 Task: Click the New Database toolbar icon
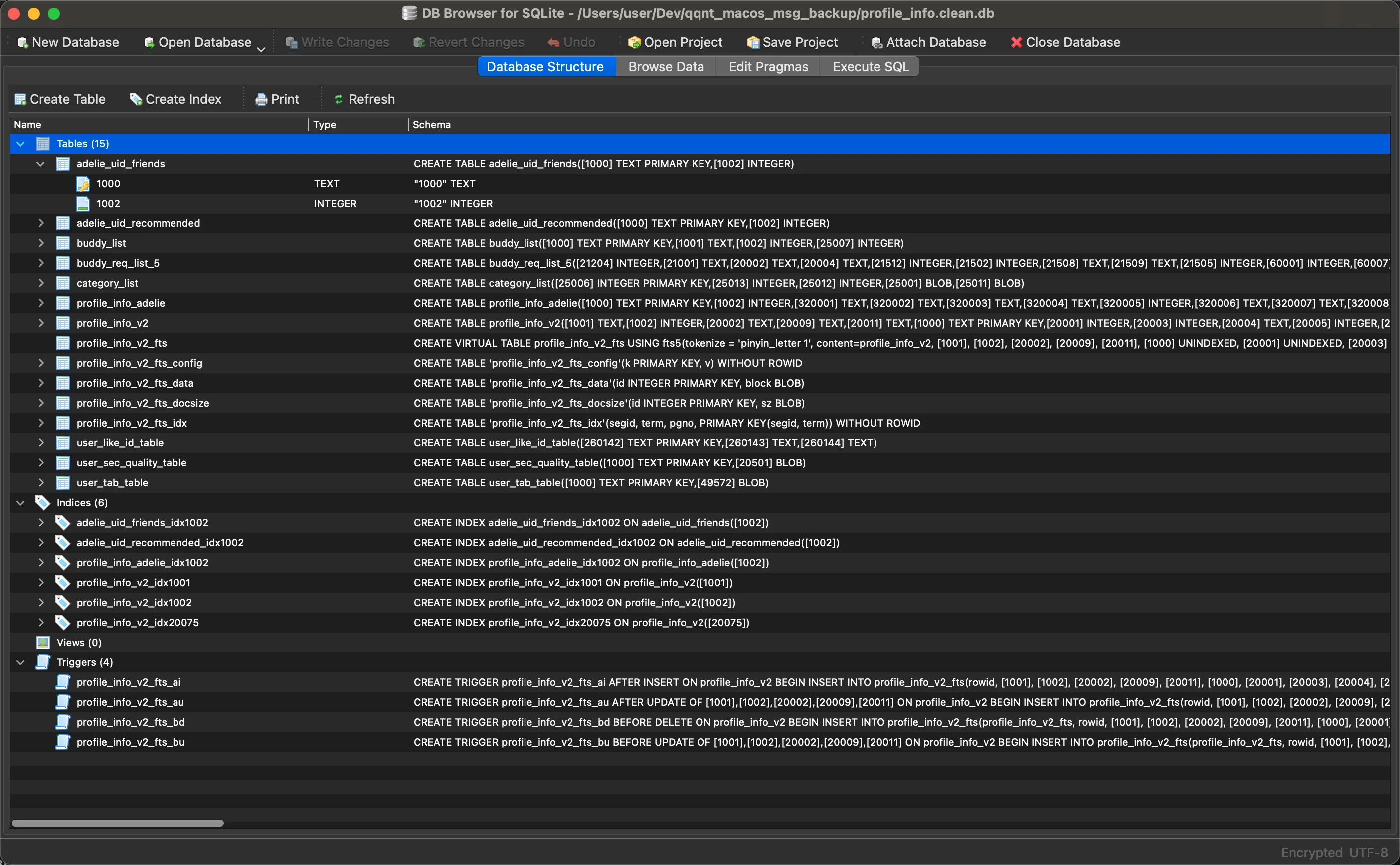click(23, 43)
